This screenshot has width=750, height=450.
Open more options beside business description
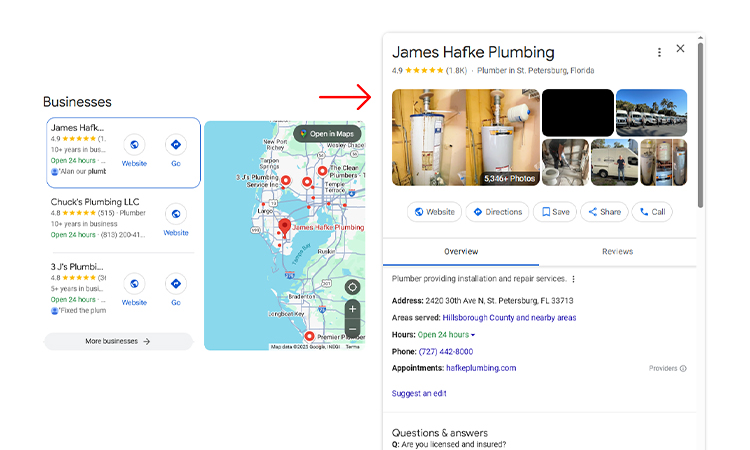[x=574, y=279]
